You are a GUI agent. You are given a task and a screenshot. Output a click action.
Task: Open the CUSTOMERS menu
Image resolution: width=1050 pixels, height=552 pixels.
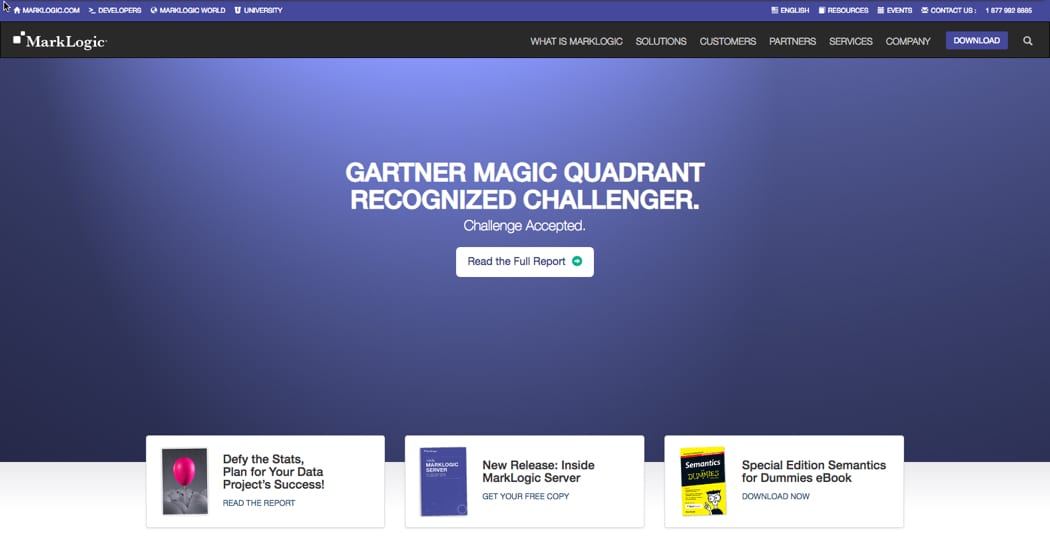click(728, 41)
